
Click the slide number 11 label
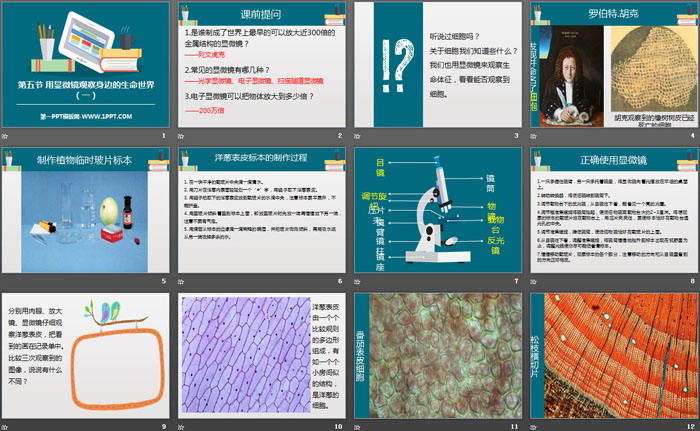[515, 427]
